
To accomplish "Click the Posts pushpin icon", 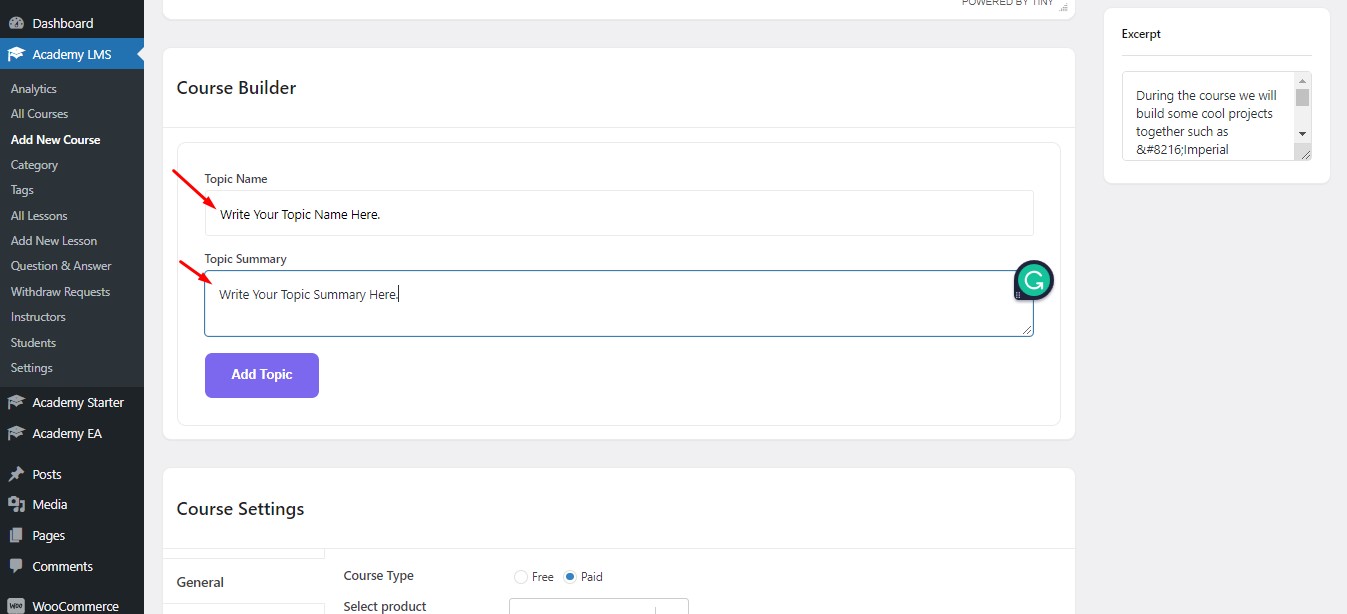I will tap(15, 474).
